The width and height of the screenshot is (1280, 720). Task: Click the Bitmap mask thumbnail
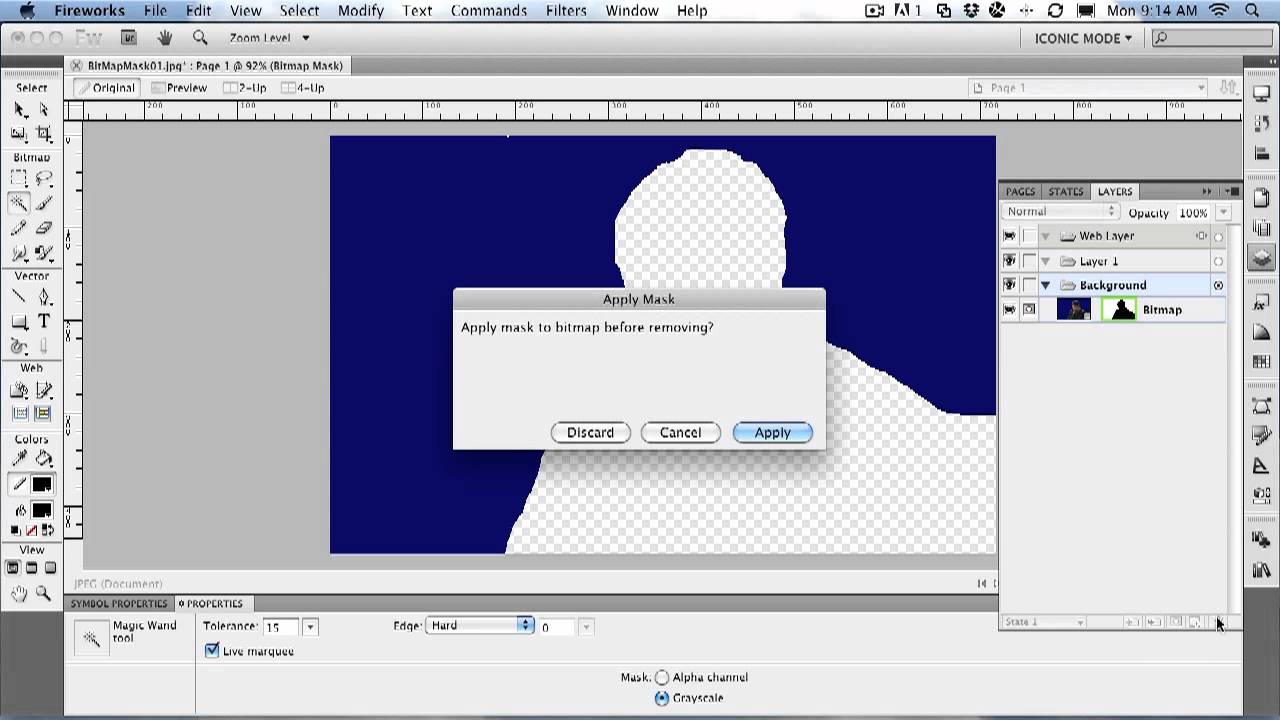tap(1119, 310)
